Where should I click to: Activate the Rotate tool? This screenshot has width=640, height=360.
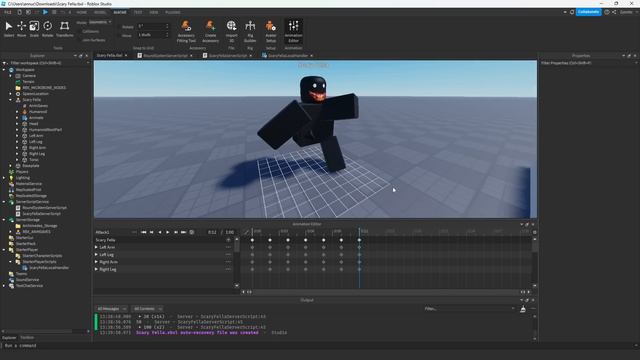click(47, 29)
